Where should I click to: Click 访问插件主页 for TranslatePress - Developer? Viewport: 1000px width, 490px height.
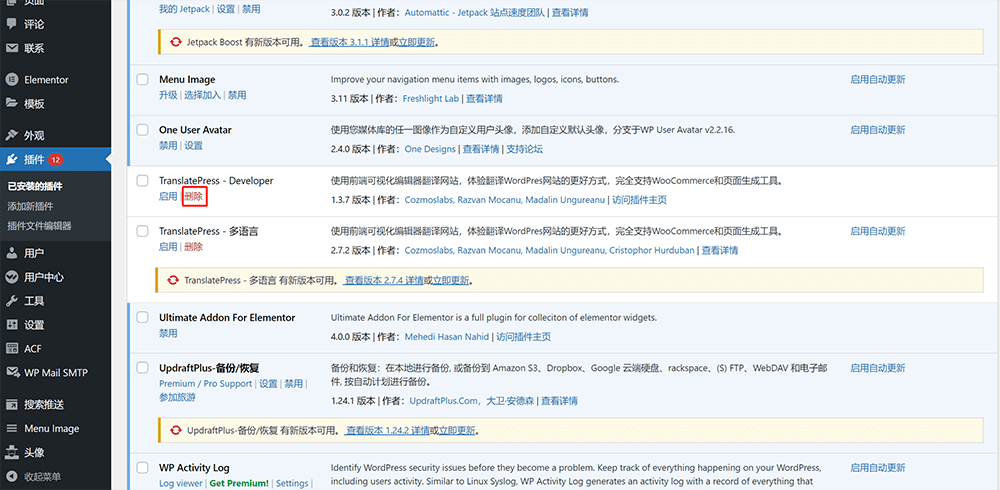coord(640,200)
